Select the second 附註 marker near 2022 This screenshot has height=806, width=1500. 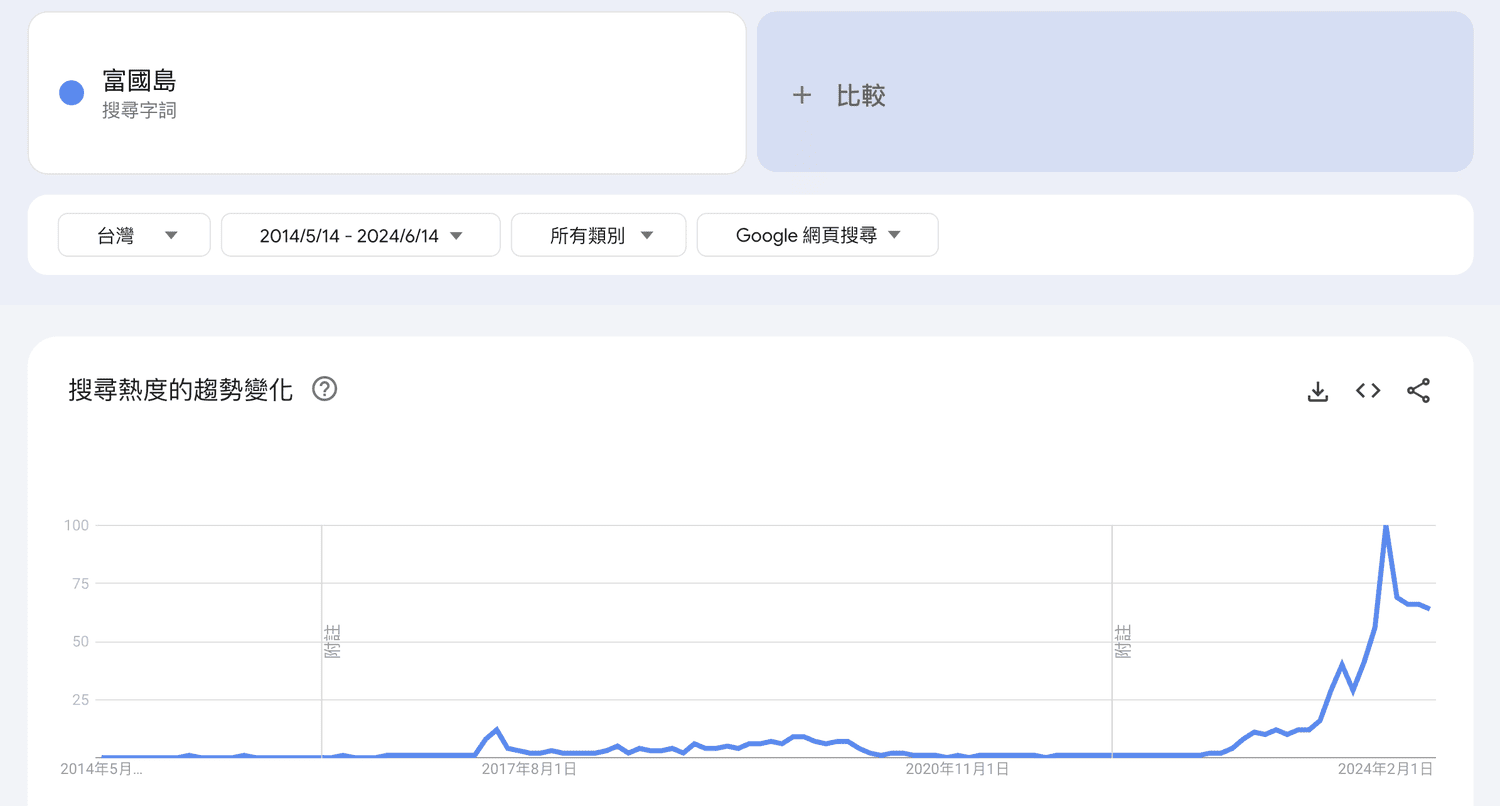(1124, 641)
